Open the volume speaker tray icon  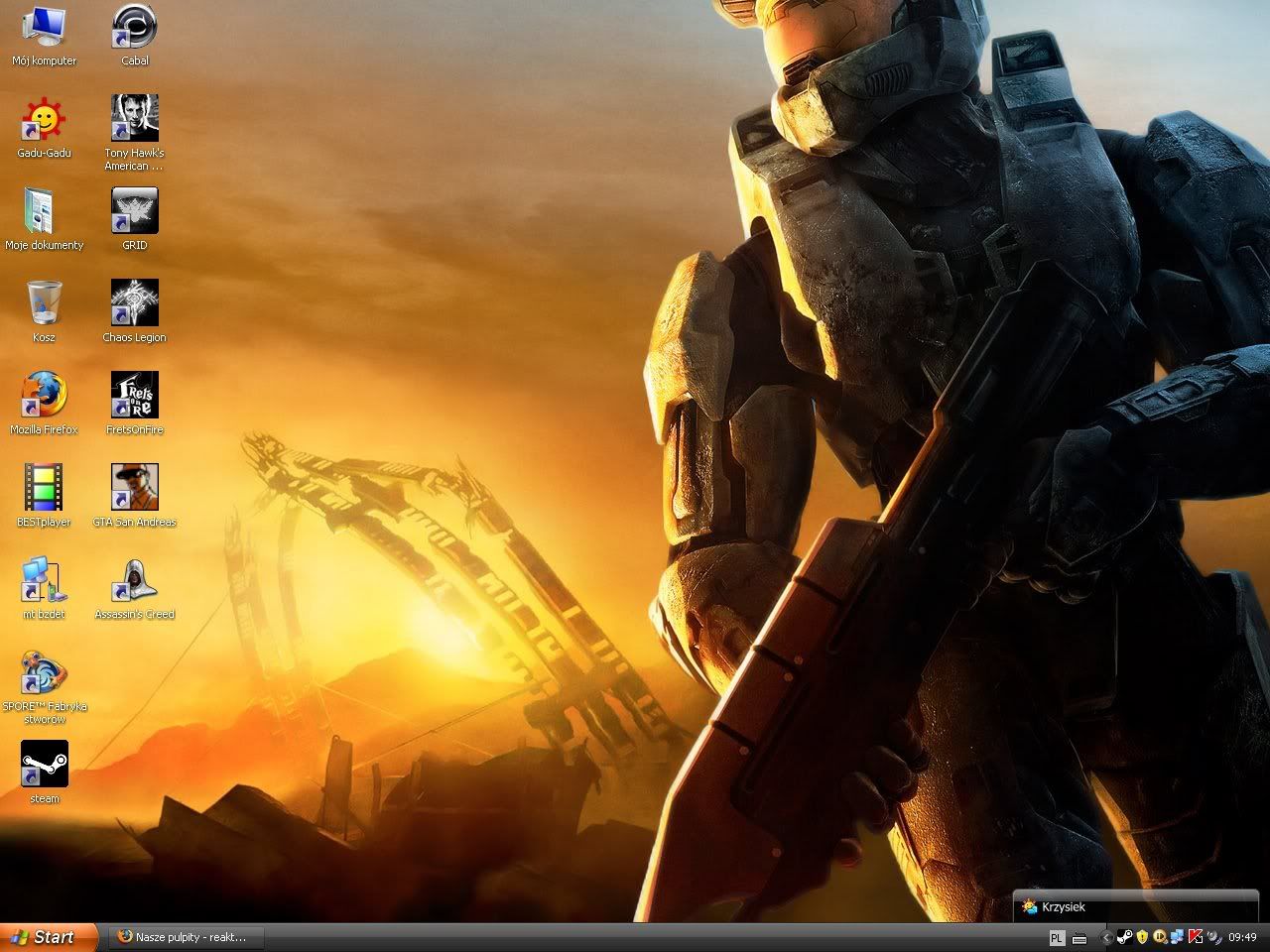click(1214, 937)
